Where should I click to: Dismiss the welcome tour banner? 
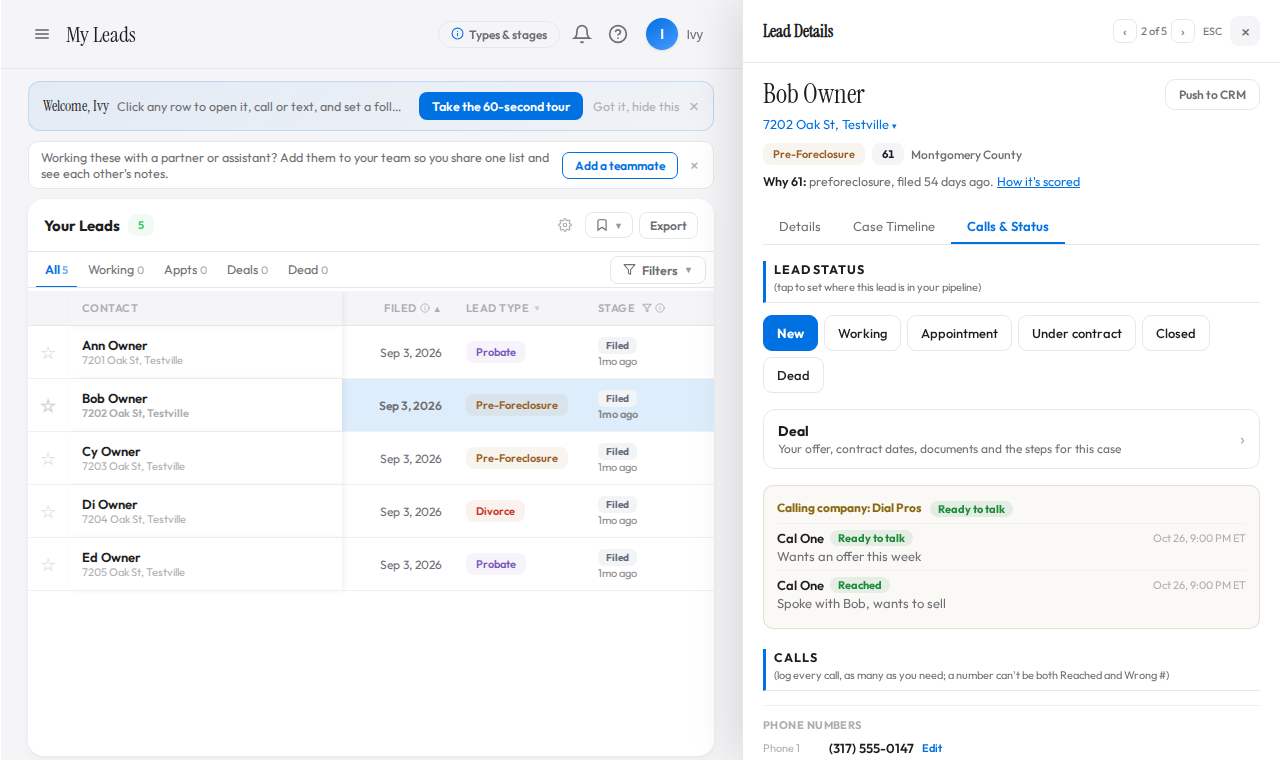(694, 106)
